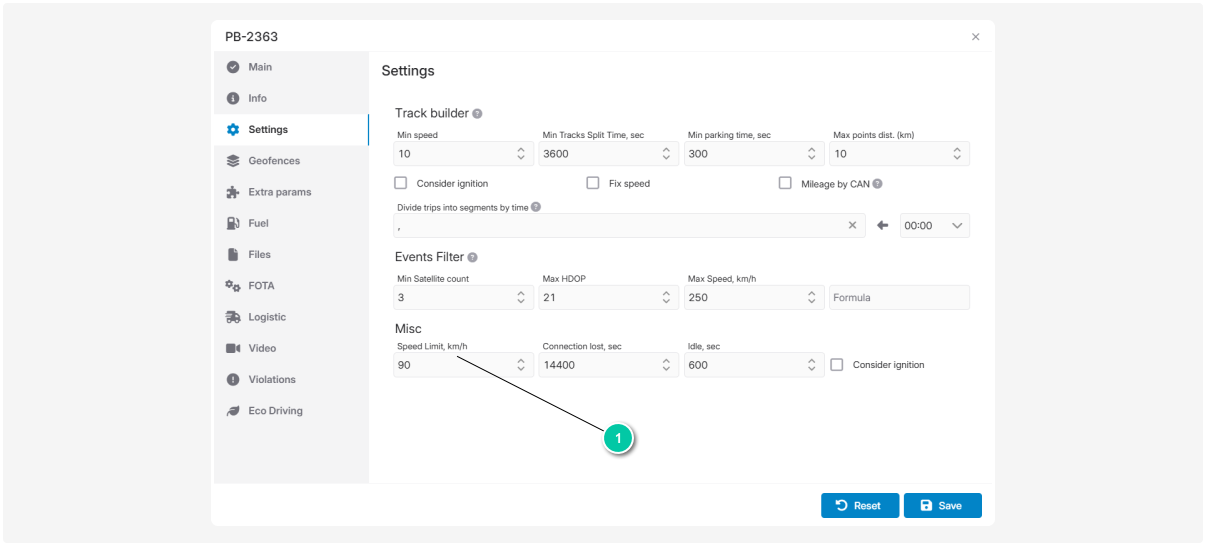
Task: Click the left arrow beside time dropdown
Action: pyautogui.click(x=882, y=226)
